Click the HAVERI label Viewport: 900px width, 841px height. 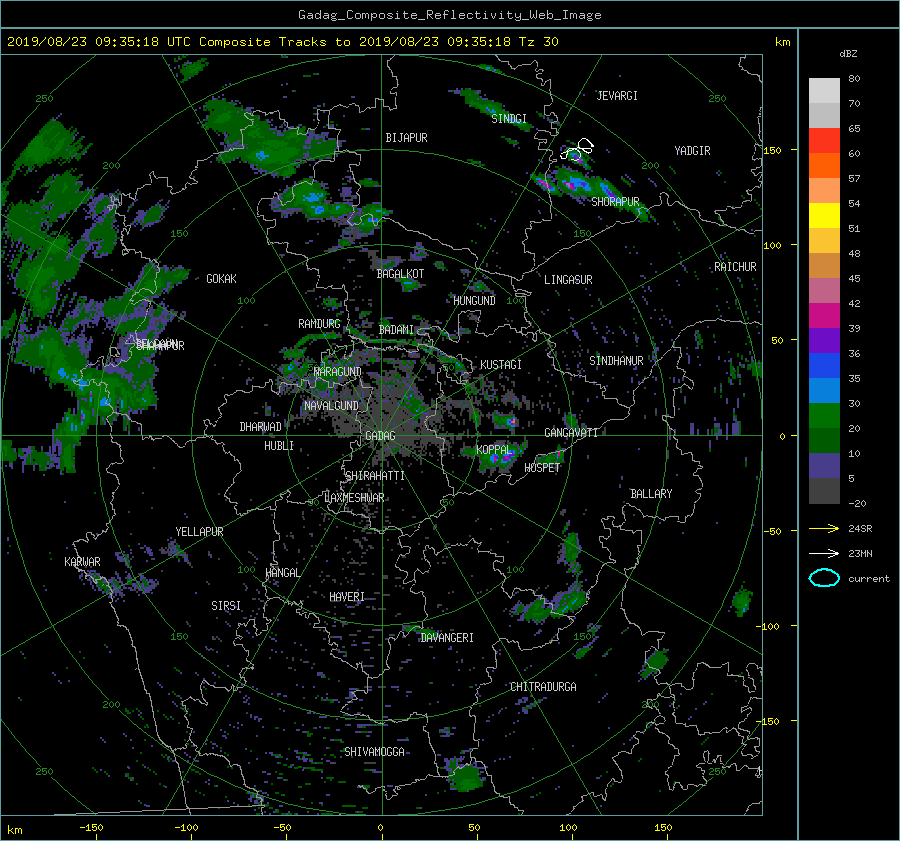pyautogui.click(x=347, y=597)
